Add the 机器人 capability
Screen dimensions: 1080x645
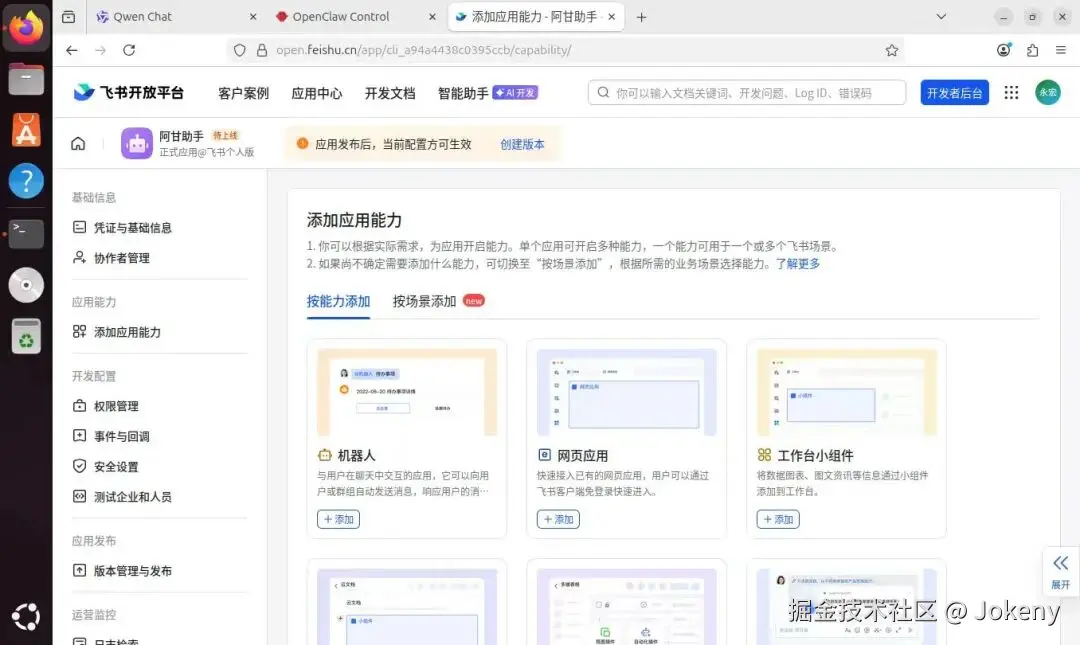click(338, 519)
